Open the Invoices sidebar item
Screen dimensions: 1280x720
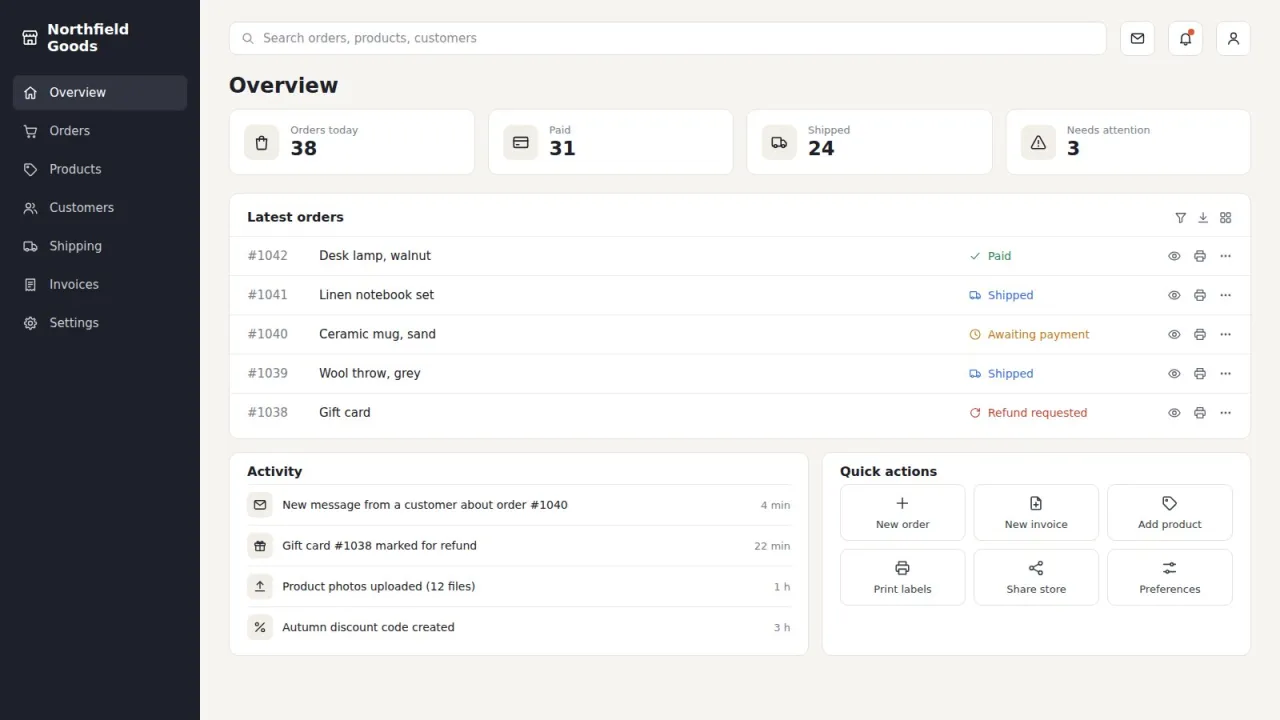coord(100,284)
